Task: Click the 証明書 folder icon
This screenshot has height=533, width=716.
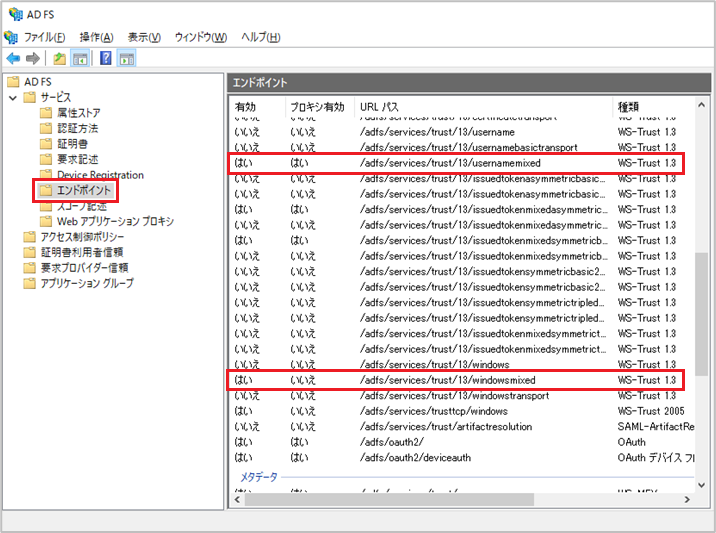Action: point(46,144)
